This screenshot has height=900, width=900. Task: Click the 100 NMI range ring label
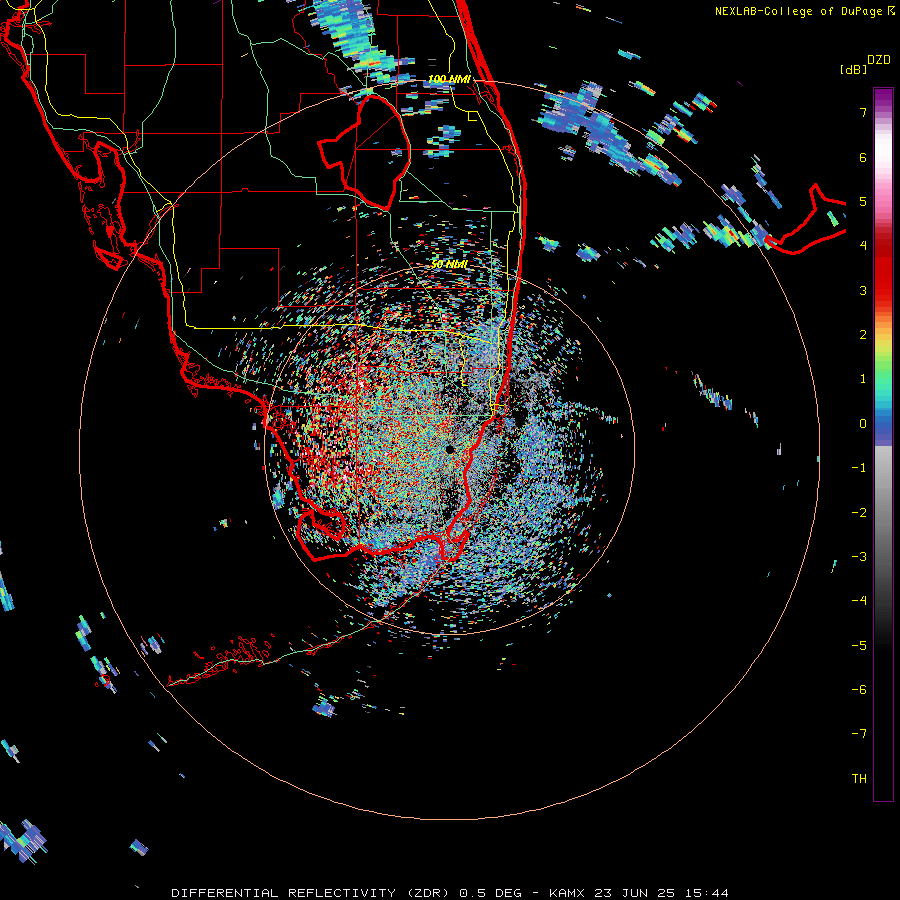pyautogui.click(x=449, y=79)
